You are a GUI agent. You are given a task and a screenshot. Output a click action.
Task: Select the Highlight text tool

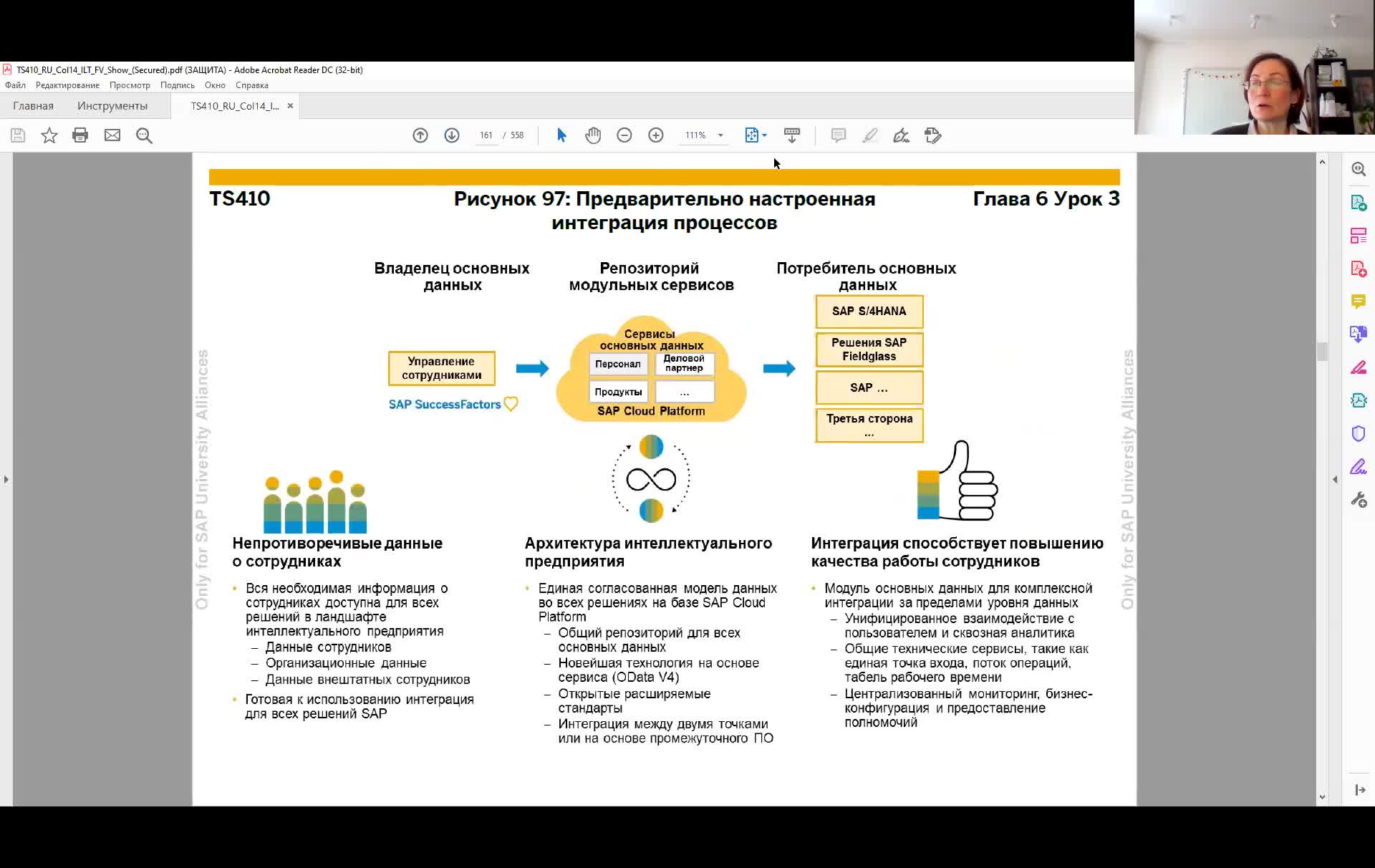[870, 135]
